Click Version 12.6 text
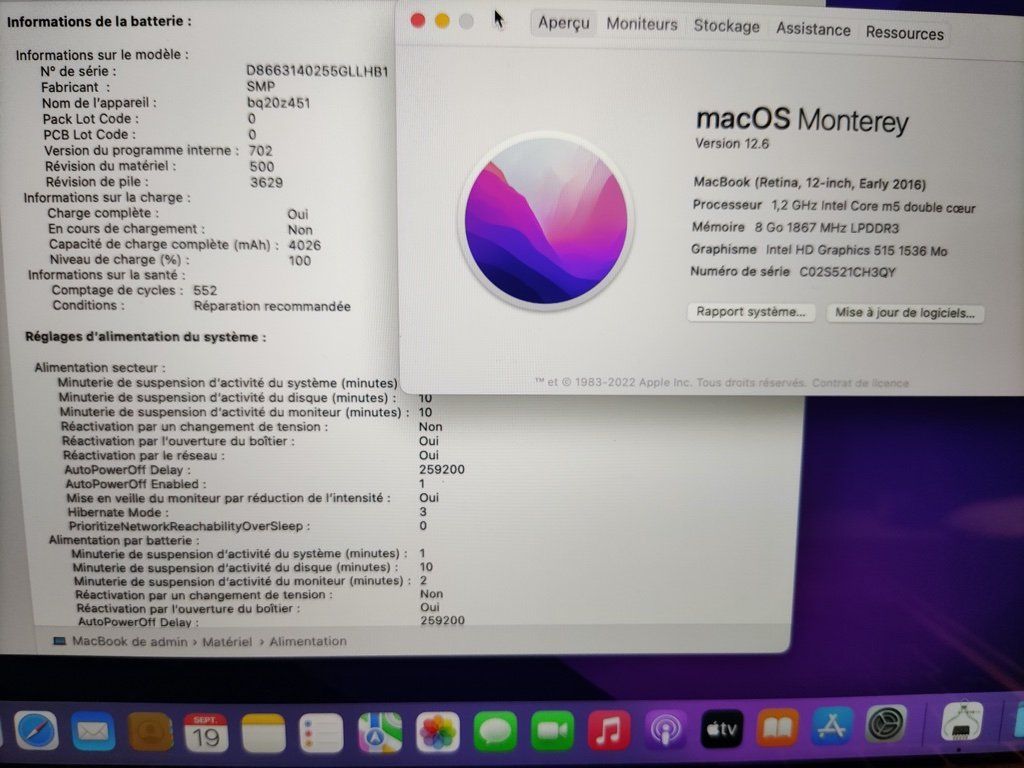1024x768 pixels. (731, 144)
